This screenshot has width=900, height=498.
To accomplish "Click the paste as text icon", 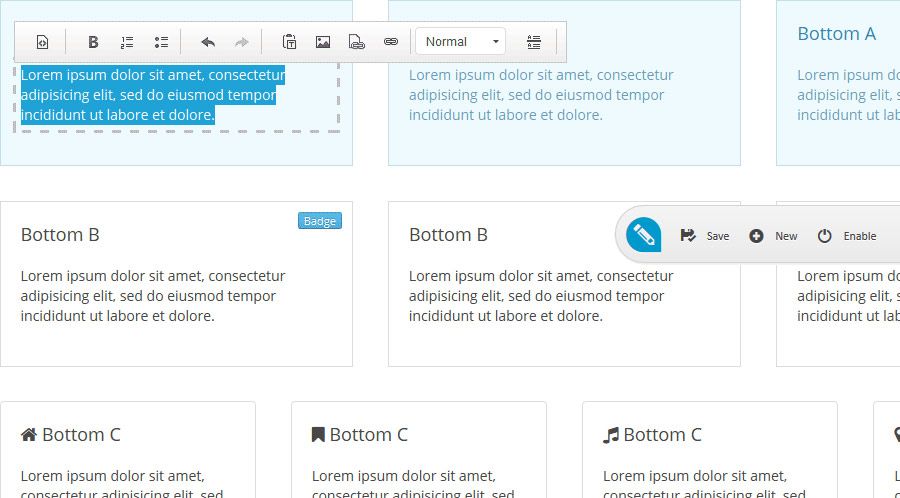I will [x=289, y=42].
